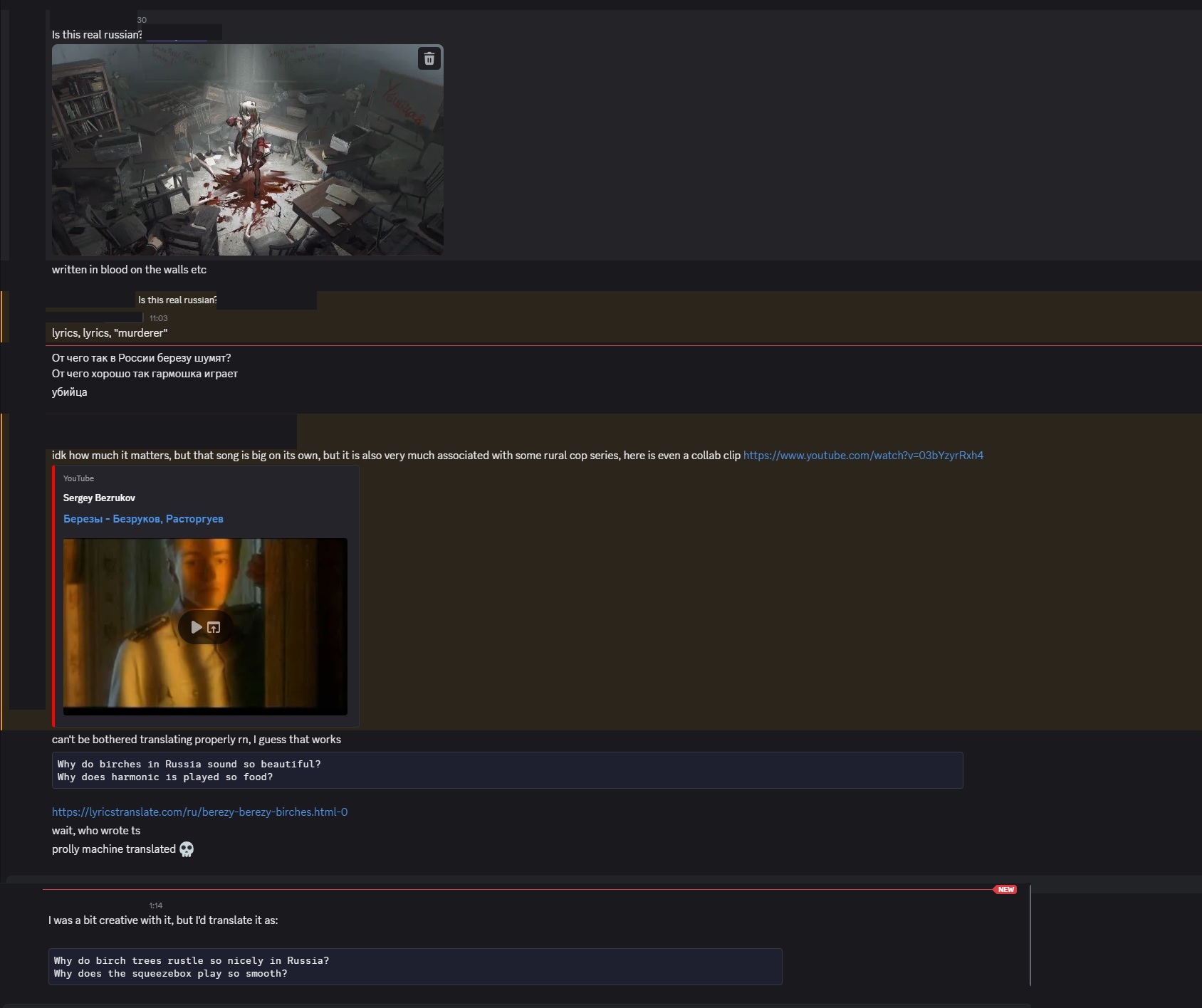Viewport: 1202px width, 1008px height.
Task: Click 'can't be bothered translating properly rn' message
Action: click(x=197, y=740)
